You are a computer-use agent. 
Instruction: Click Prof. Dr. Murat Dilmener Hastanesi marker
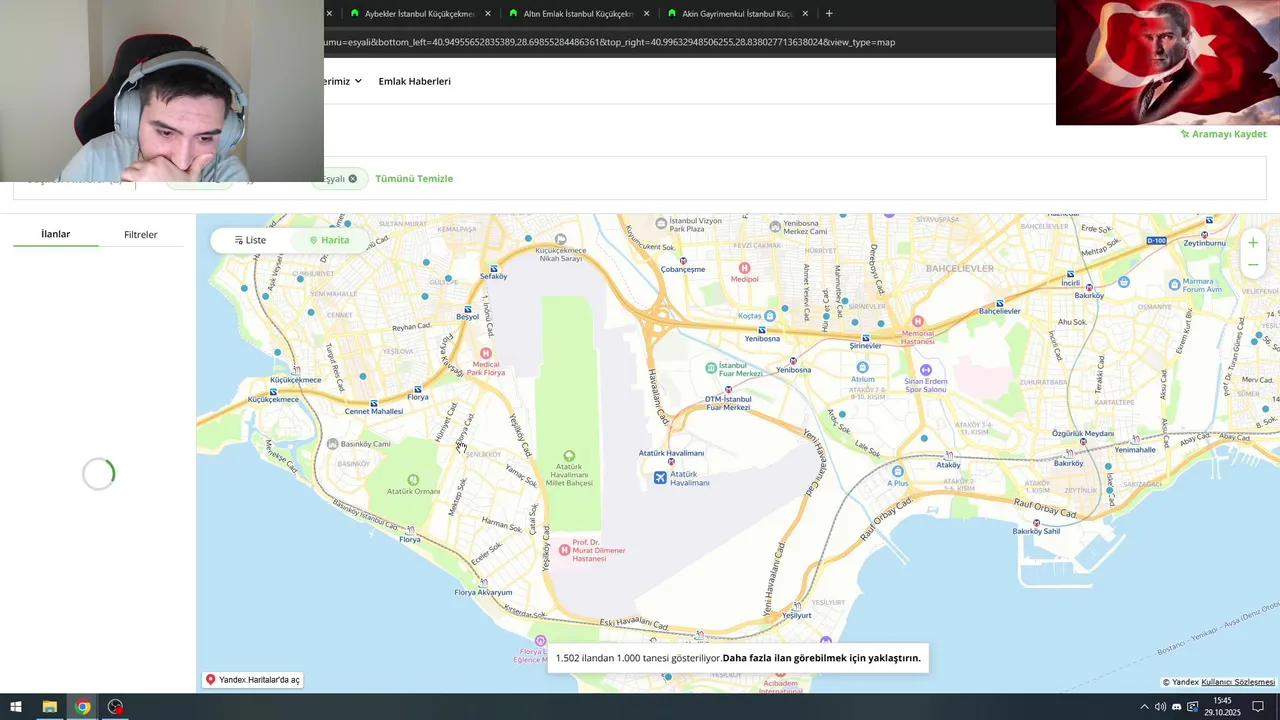pos(565,549)
